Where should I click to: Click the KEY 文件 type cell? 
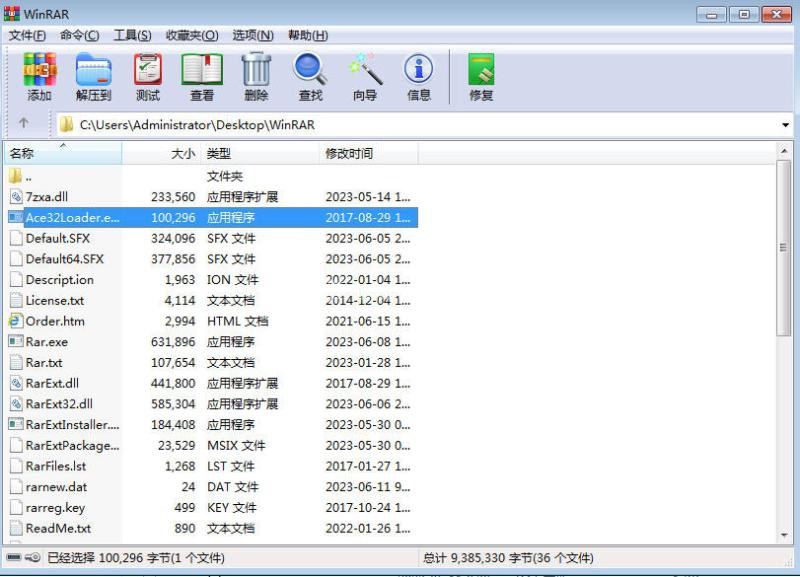point(231,508)
